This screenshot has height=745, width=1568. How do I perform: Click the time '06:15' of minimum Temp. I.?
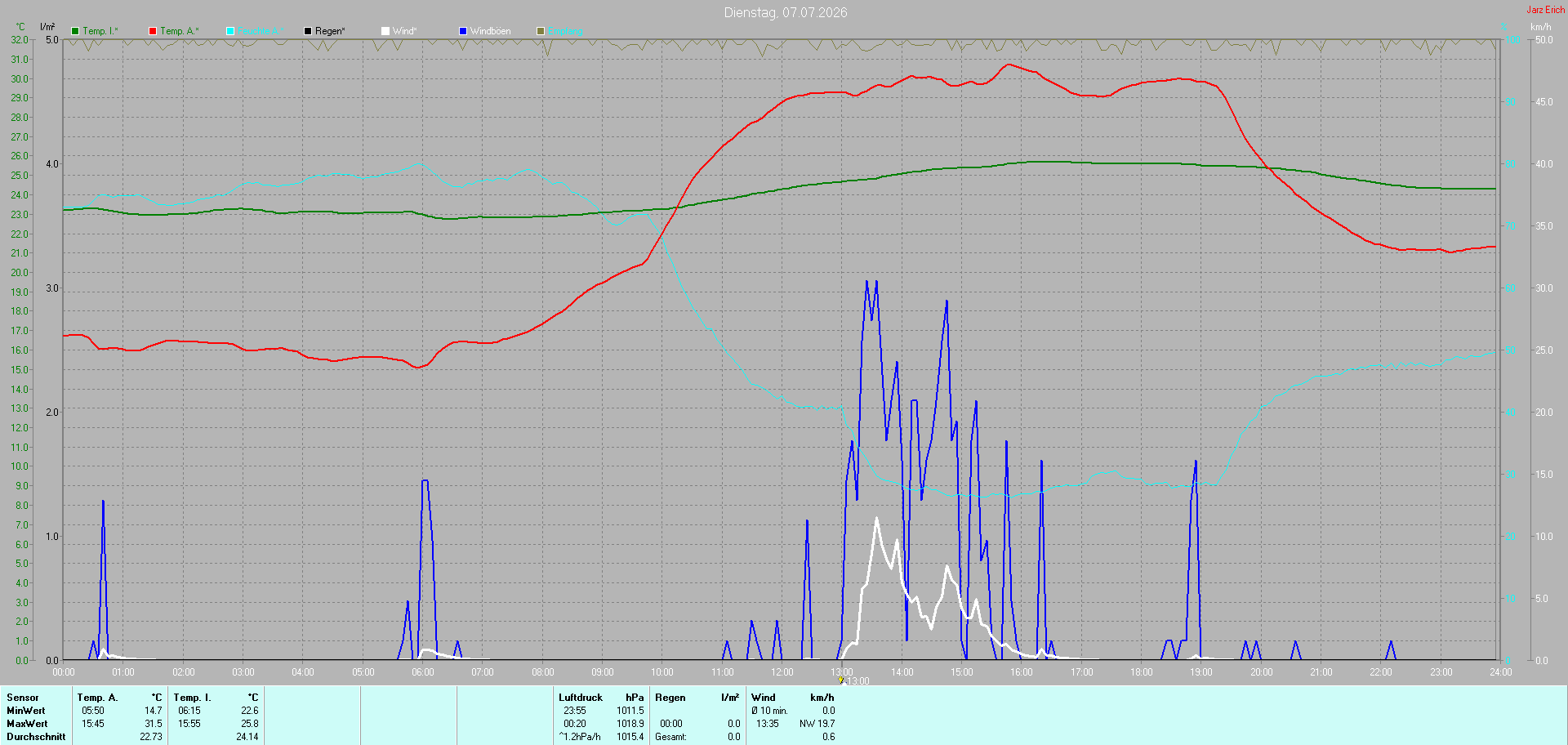(189, 711)
